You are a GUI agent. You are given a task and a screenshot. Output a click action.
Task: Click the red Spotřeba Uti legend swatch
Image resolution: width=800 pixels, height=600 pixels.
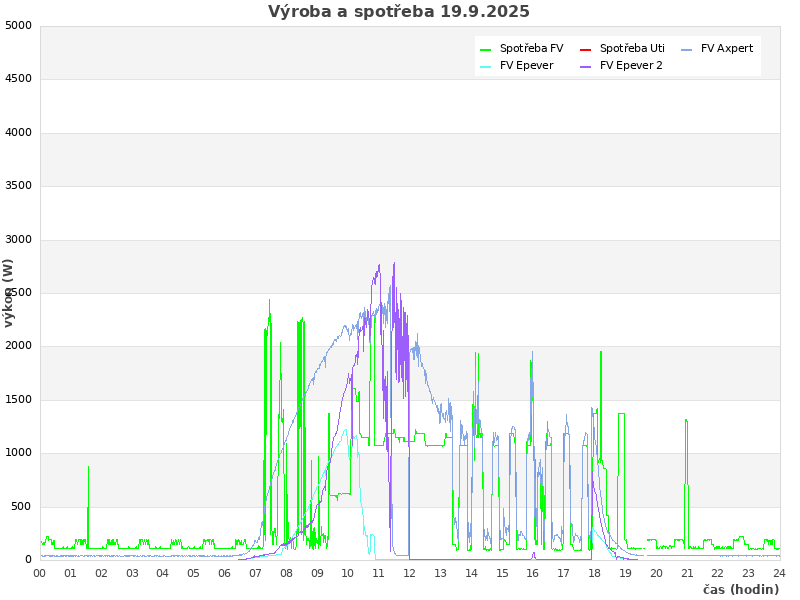pyautogui.click(x=586, y=49)
